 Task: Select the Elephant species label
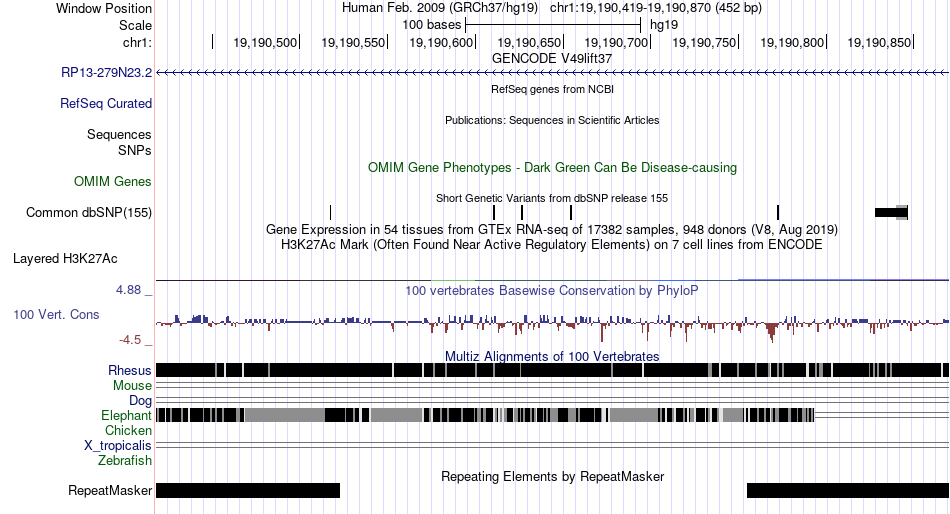point(127,415)
